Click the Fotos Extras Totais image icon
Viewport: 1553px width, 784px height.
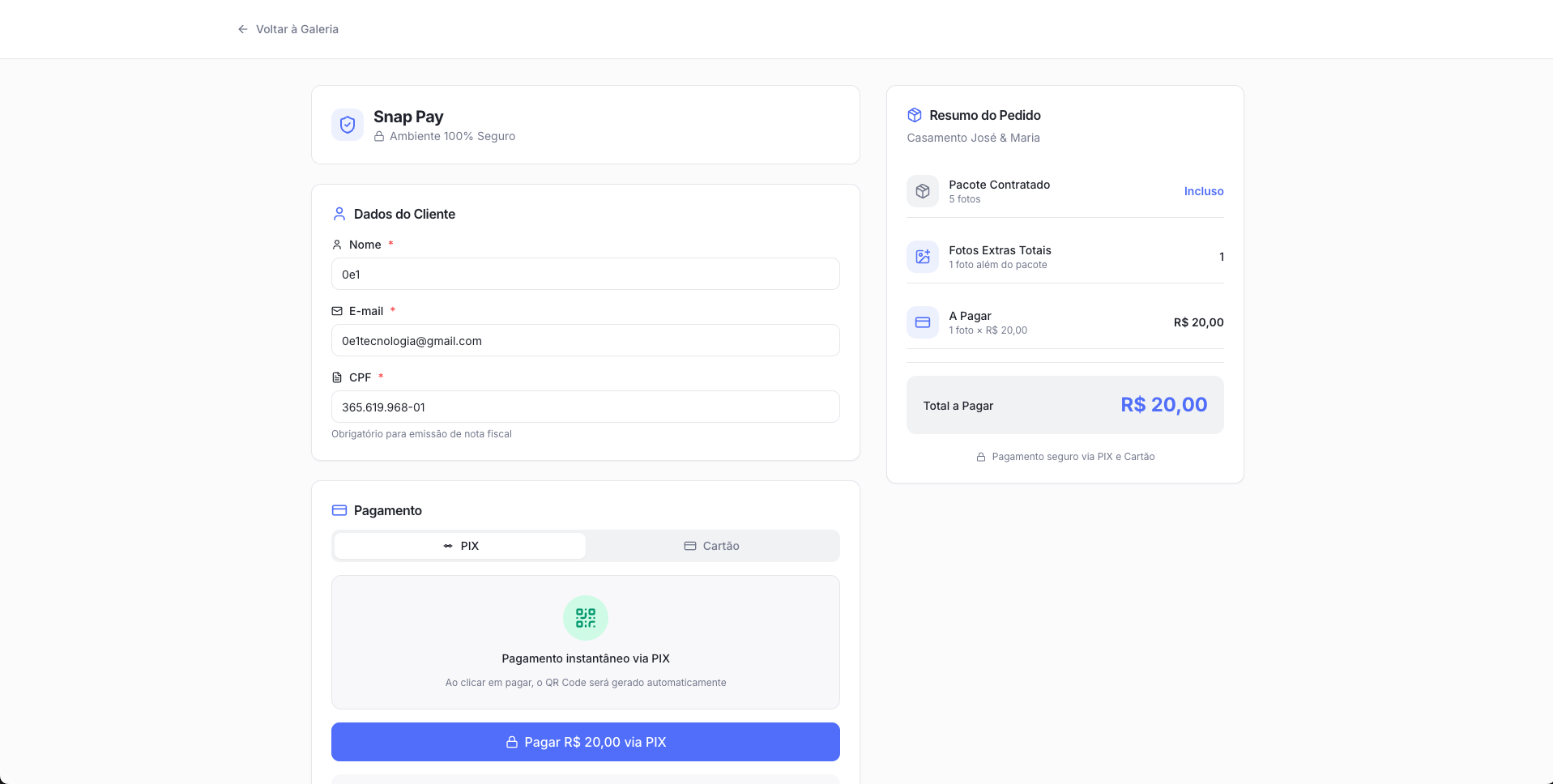923,257
